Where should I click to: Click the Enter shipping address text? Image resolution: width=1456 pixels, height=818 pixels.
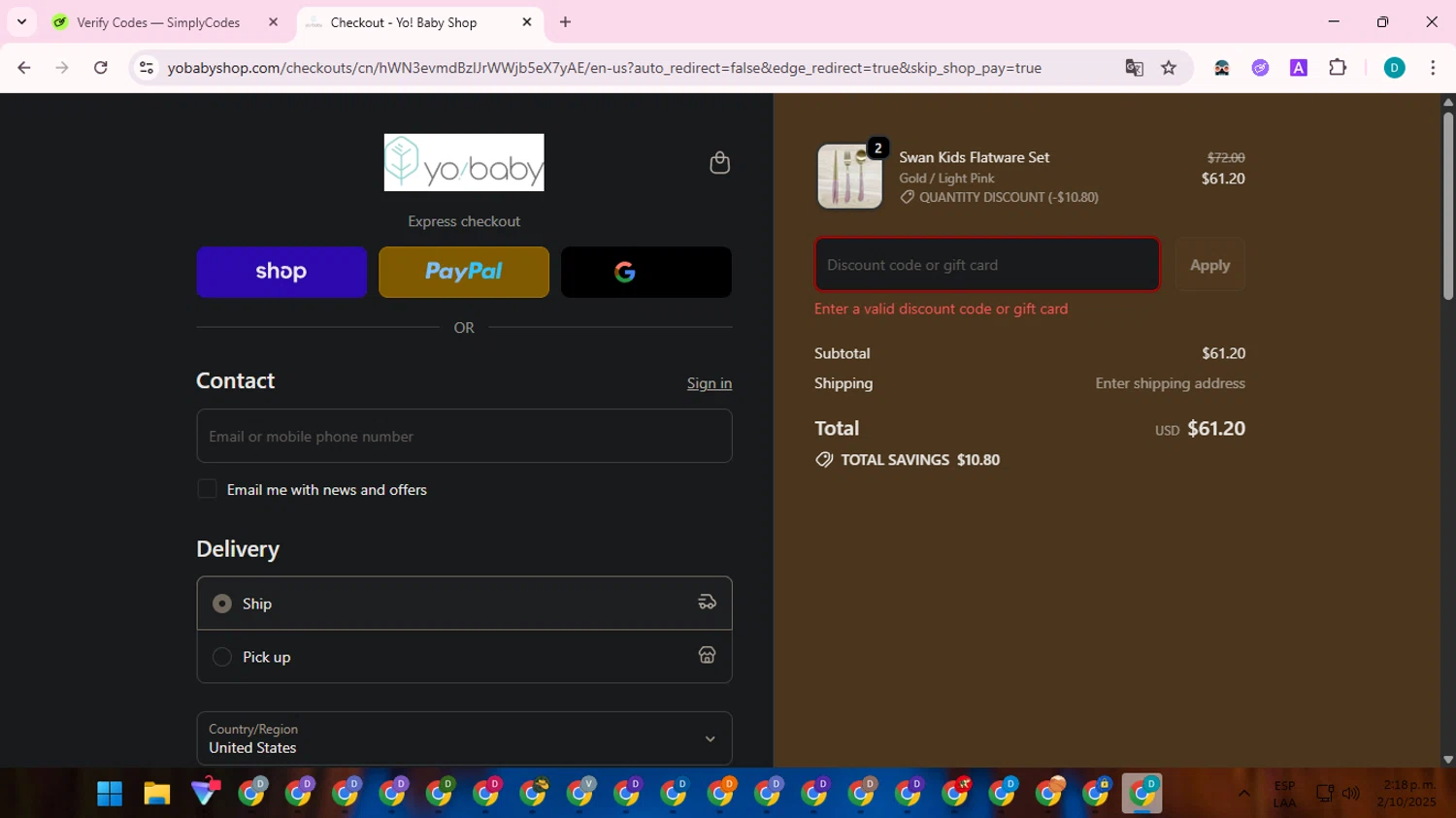[x=1170, y=383]
